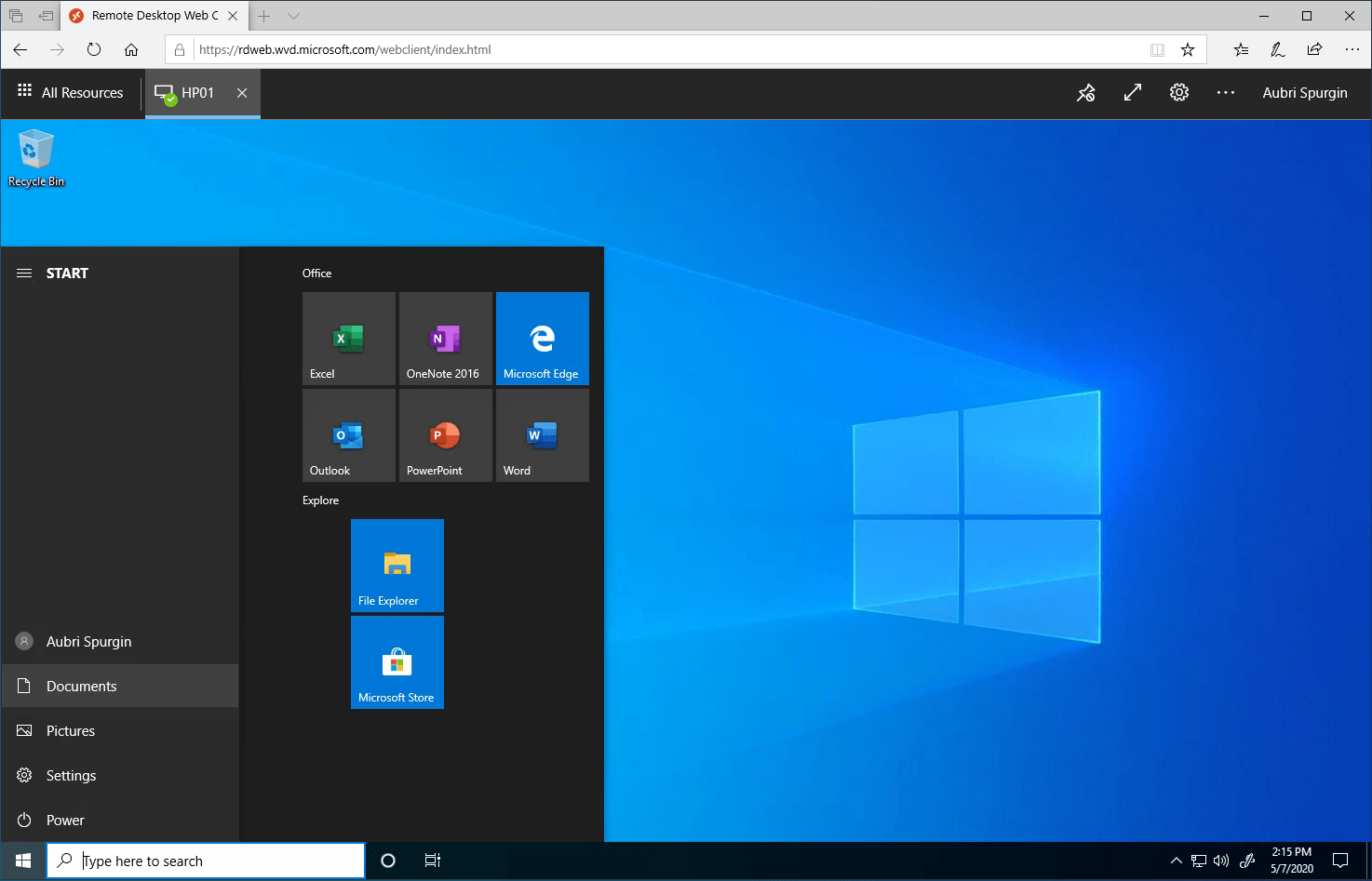
Task: Launch OneNote 2016 from Start
Action: tap(446, 339)
